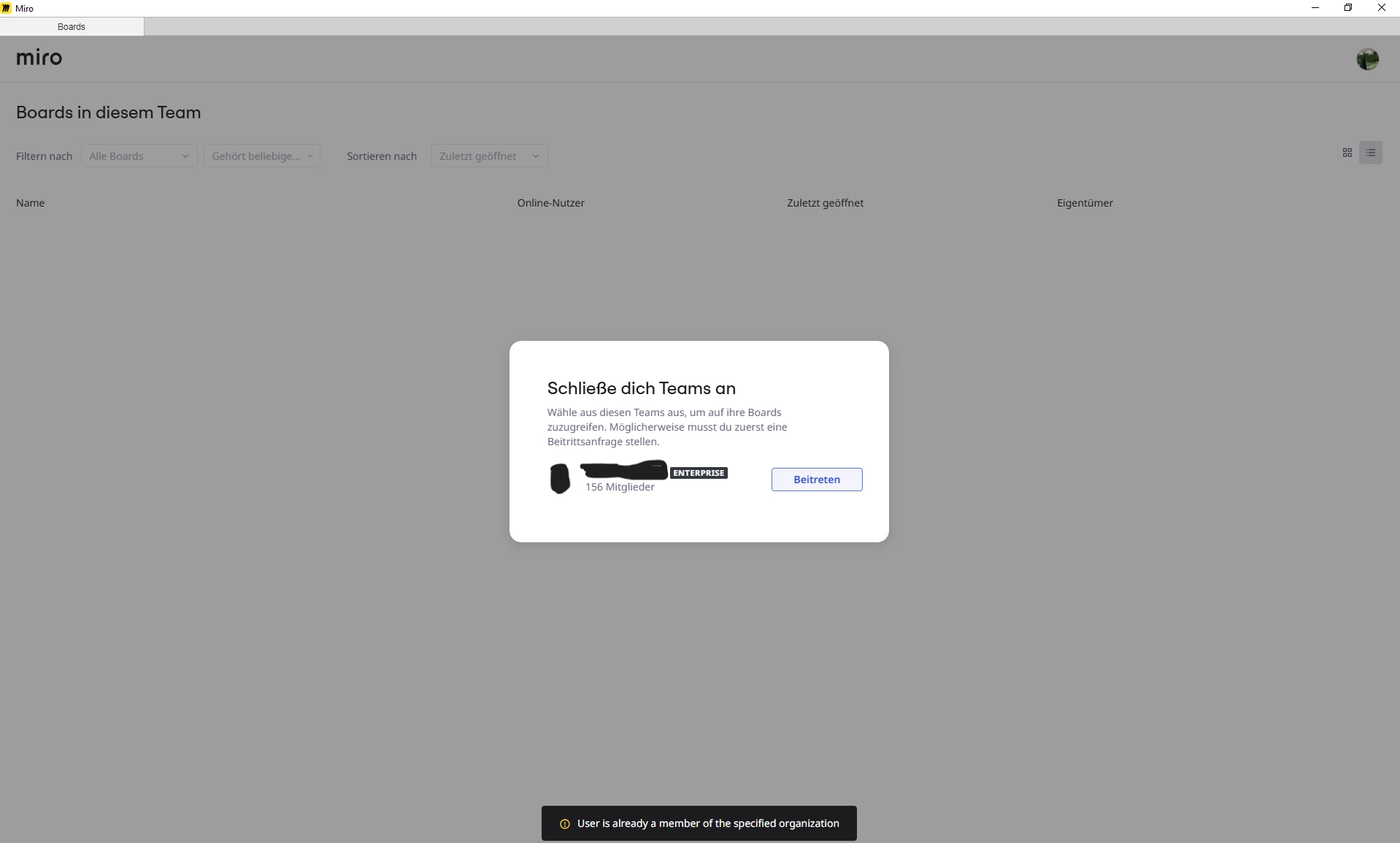Click the Beitreten button
The height and width of the screenshot is (843, 1400).
coord(816,480)
